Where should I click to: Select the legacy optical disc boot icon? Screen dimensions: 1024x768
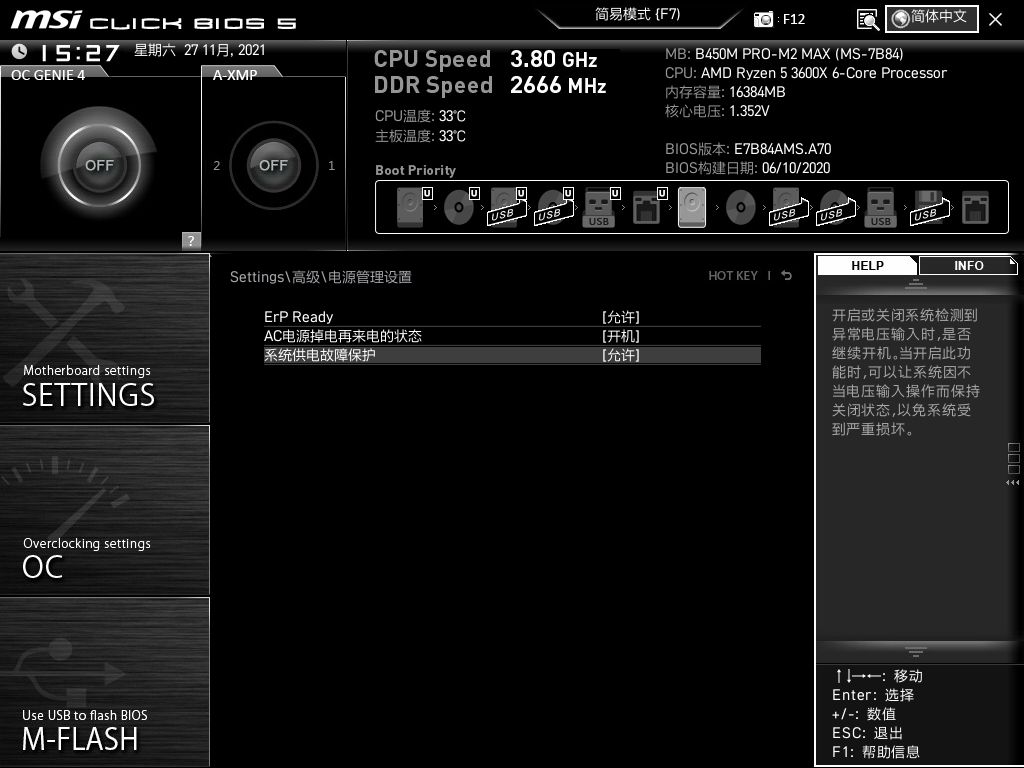(x=741, y=207)
